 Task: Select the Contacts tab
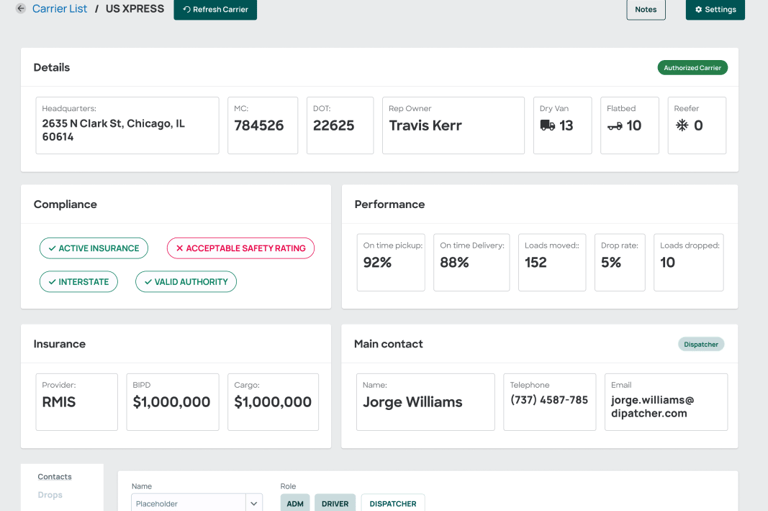point(55,477)
